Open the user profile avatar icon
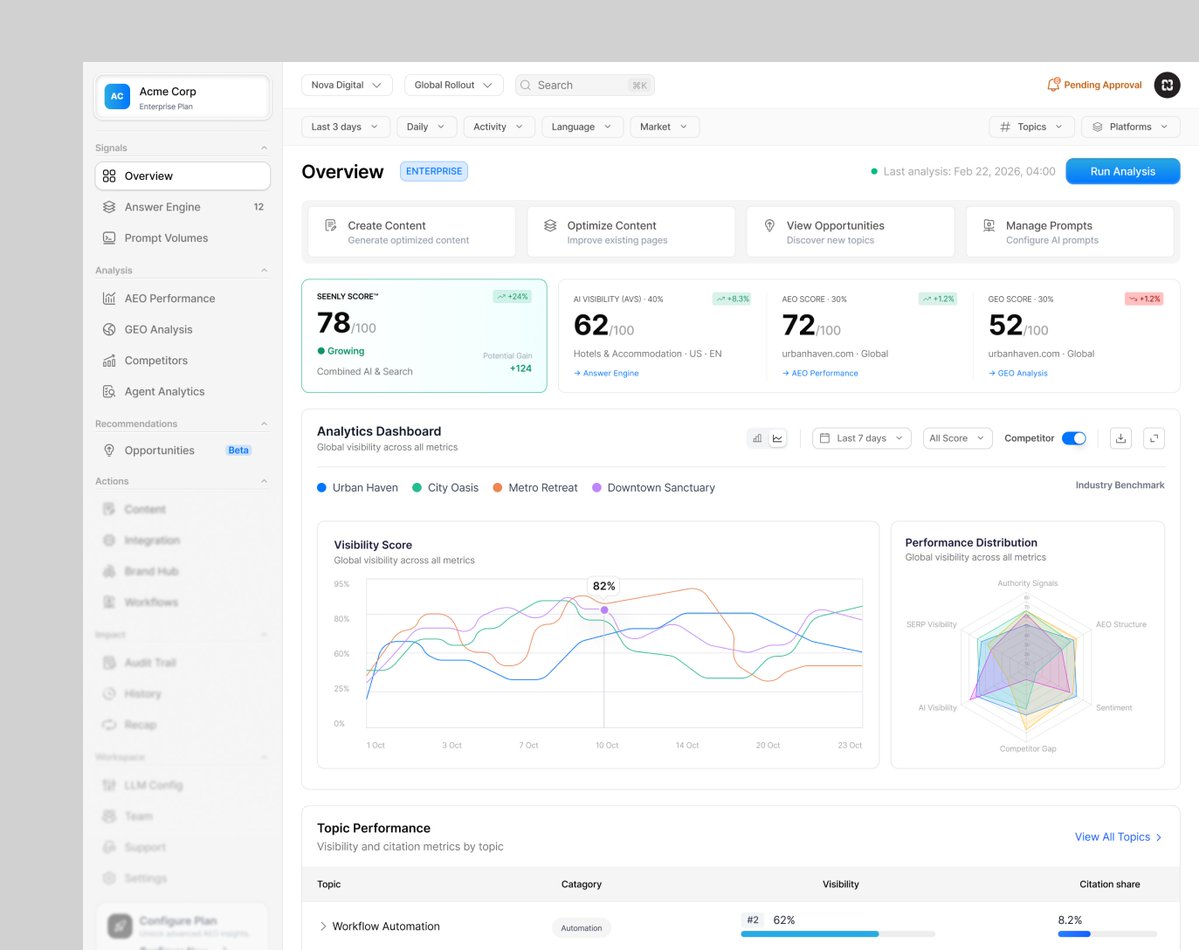Screen dimensions: 1199x950 1167,85
